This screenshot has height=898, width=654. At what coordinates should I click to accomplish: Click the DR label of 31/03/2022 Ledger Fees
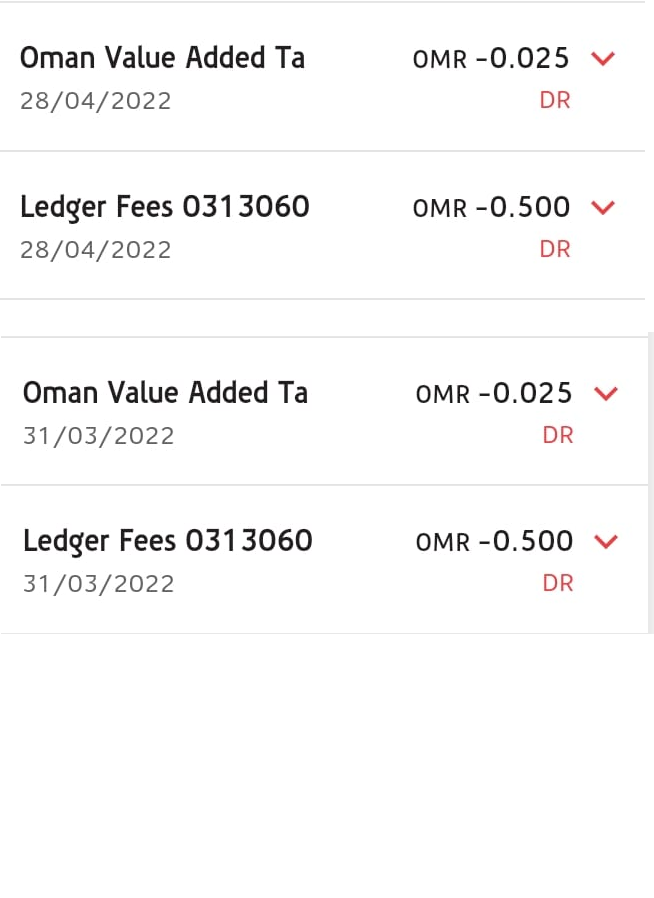pos(558,583)
